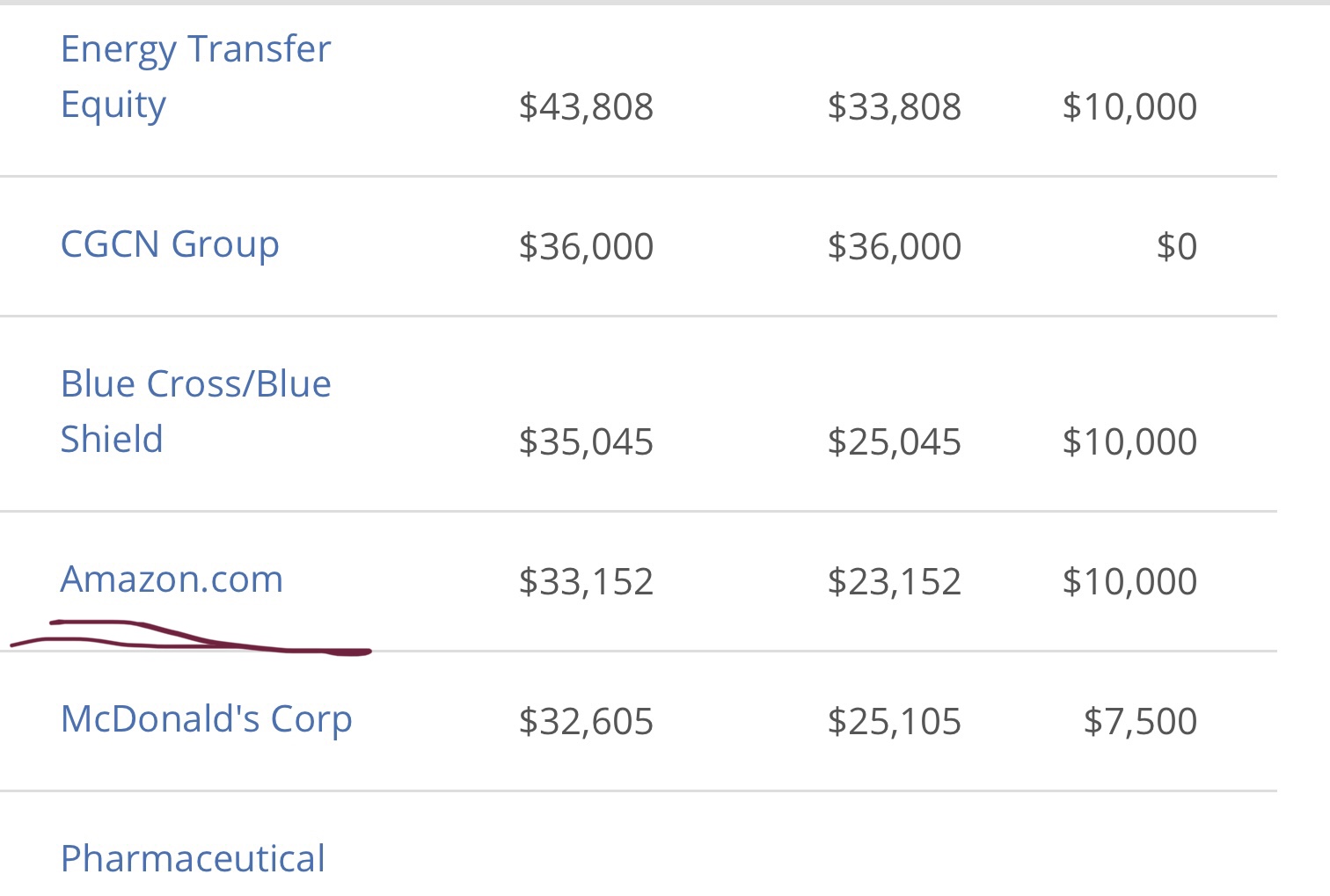Click the Blue Cross/Blue Shield link
This screenshot has height=896, width=1330.
click(195, 411)
